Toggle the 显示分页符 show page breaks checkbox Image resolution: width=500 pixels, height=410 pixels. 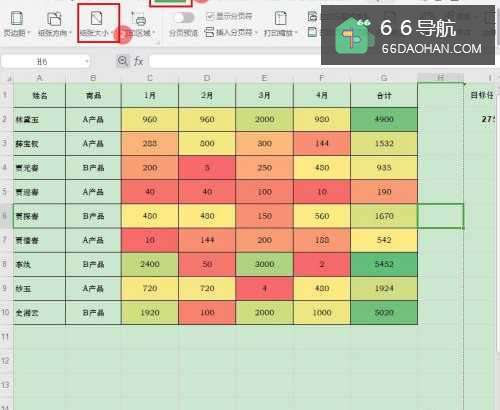pos(210,16)
